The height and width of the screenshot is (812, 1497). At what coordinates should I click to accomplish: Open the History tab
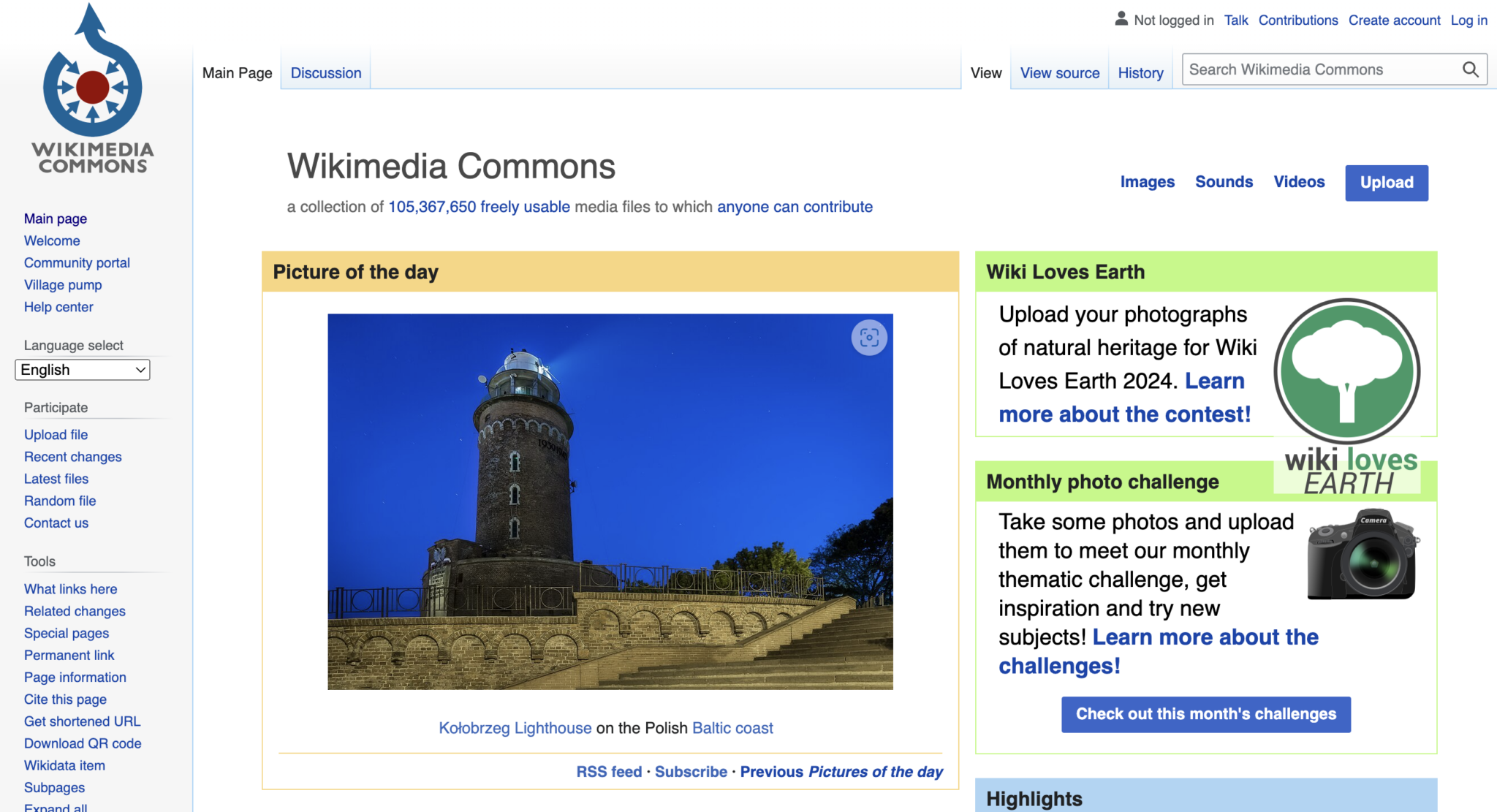[x=1140, y=72]
